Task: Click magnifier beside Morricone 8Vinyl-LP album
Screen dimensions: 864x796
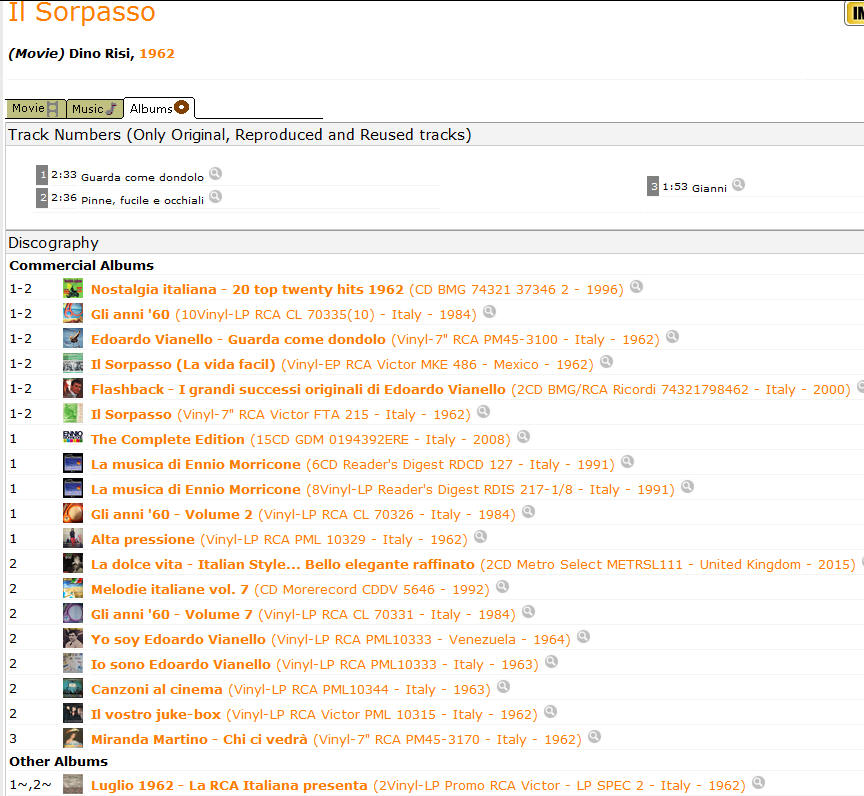Action: [x=687, y=487]
